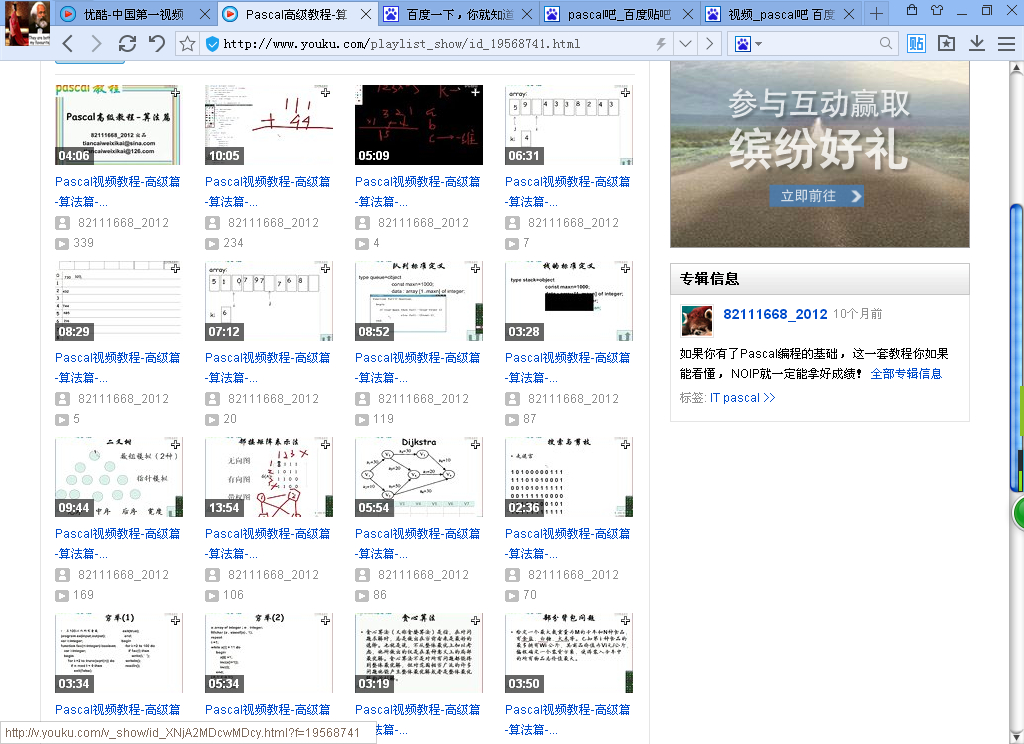
Task: Open the 04:06 Pascal高级教程 video thumbnail
Action: click(x=118, y=125)
